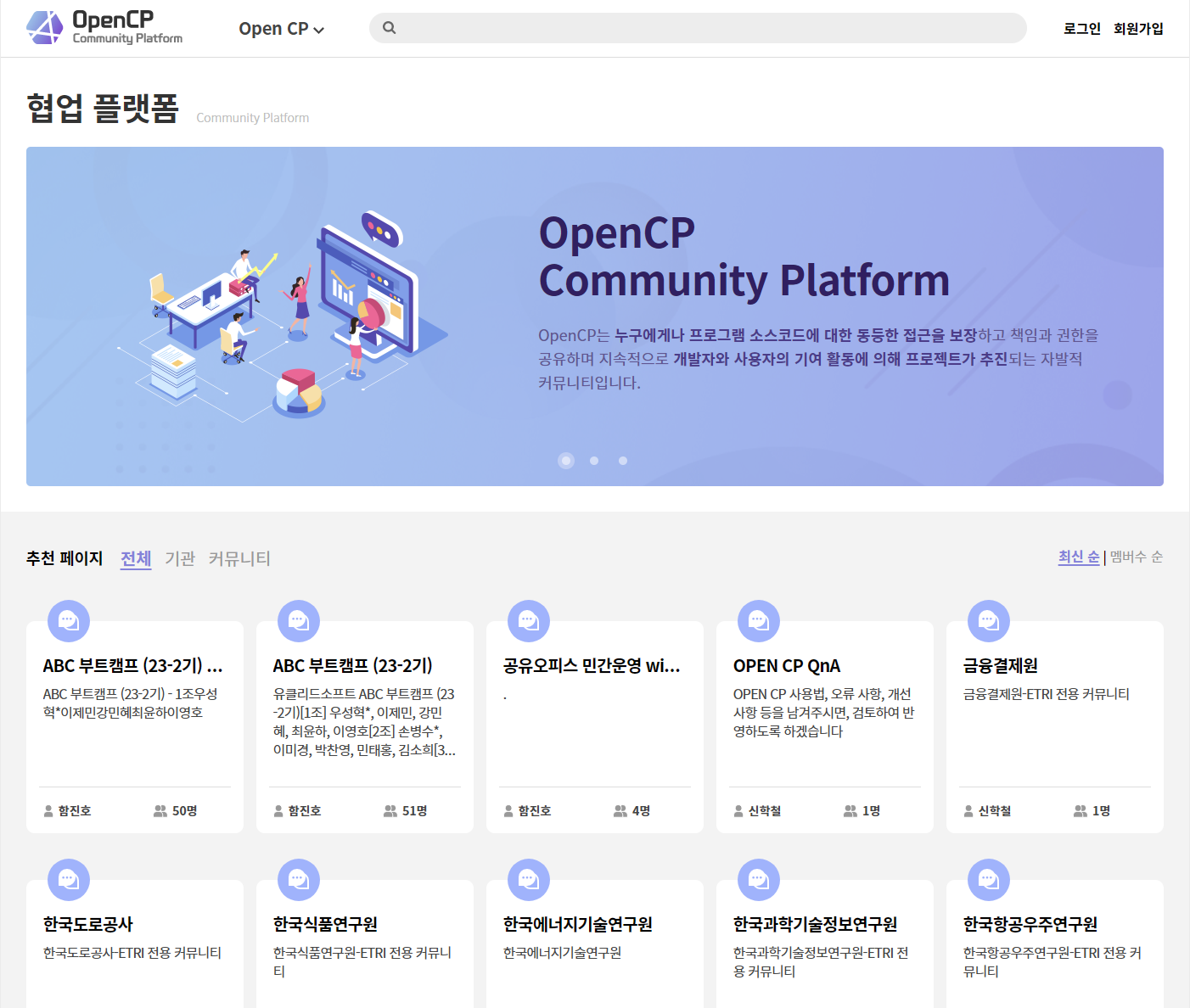Open the 공유오피스 민간운영 community card title
1190x1008 pixels.
pyautogui.click(x=592, y=665)
